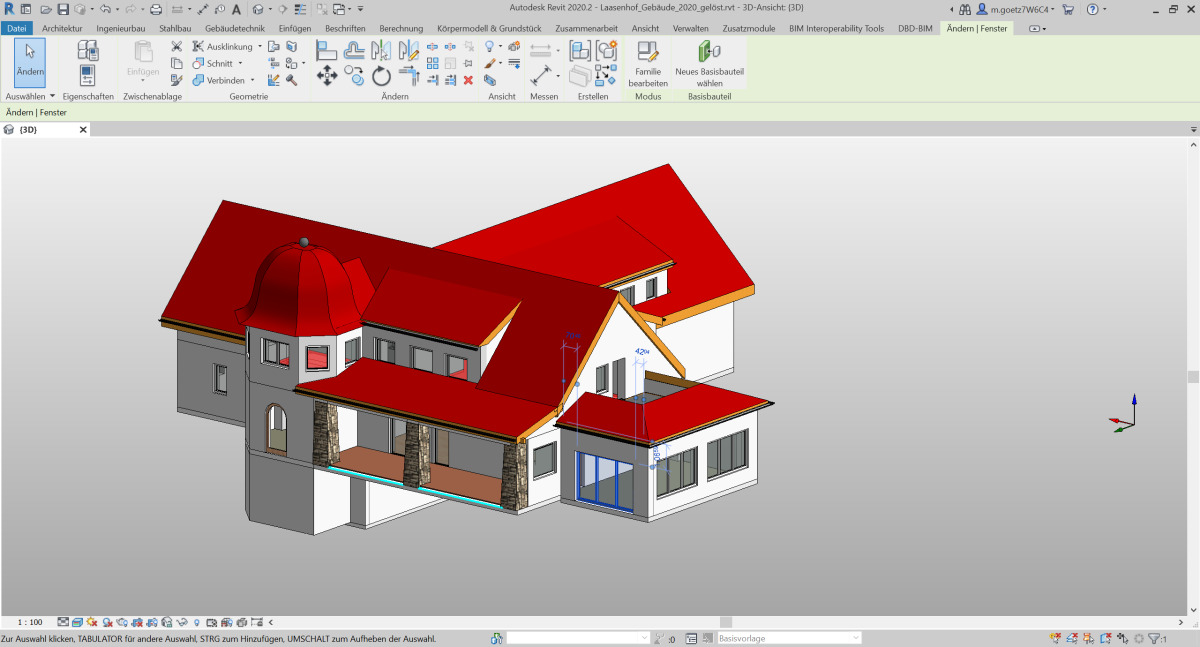Viewport: 1200px width, 647px height.
Task: Click the Familie bearbeiten button
Action: 647,66
